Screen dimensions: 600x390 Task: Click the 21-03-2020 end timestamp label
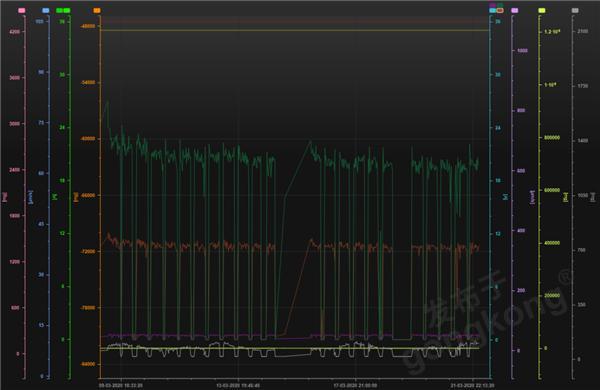coord(472,385)
